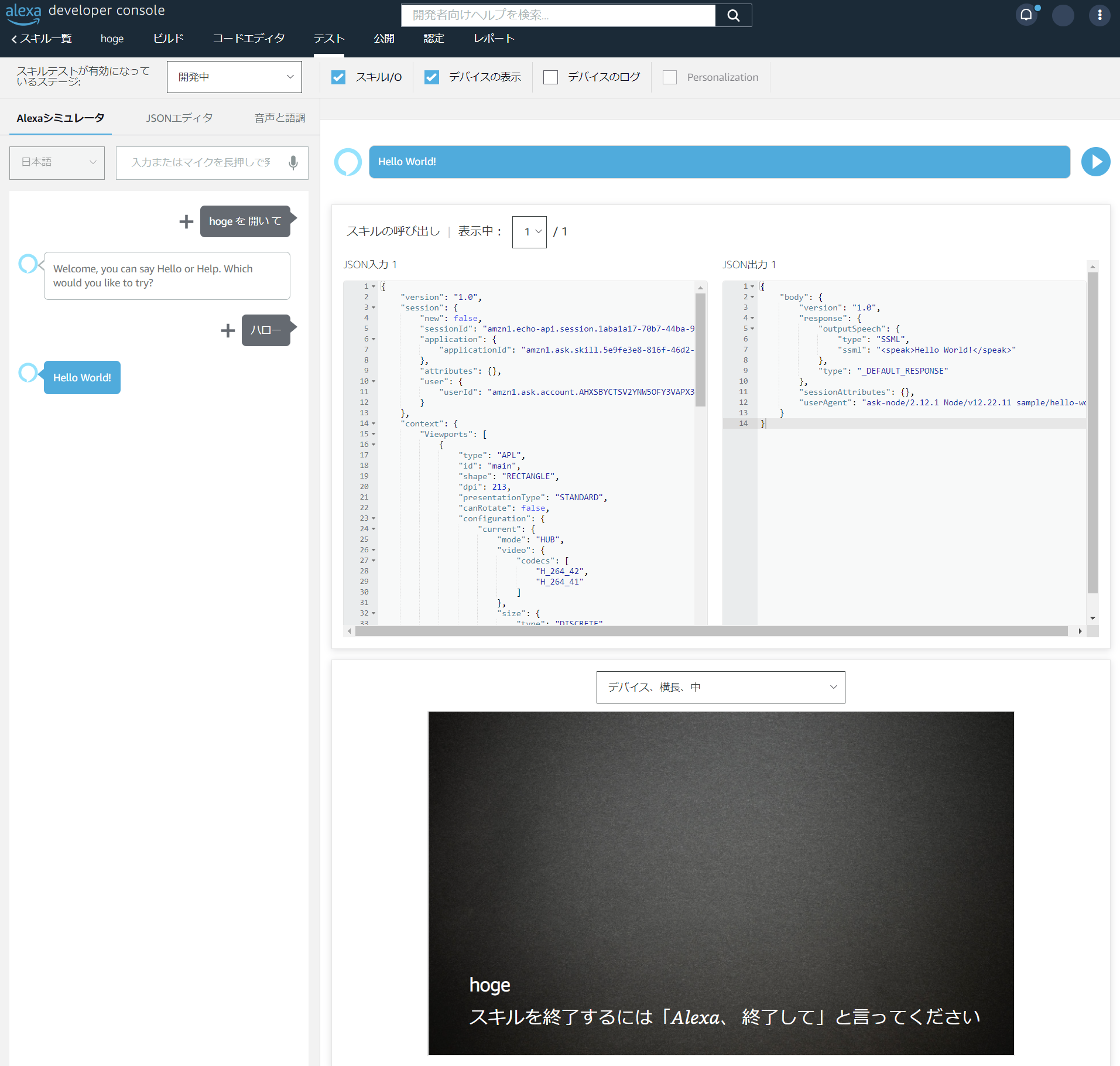Open the デバイス、横長、中 device dropdown

click(x=721, y=687)
